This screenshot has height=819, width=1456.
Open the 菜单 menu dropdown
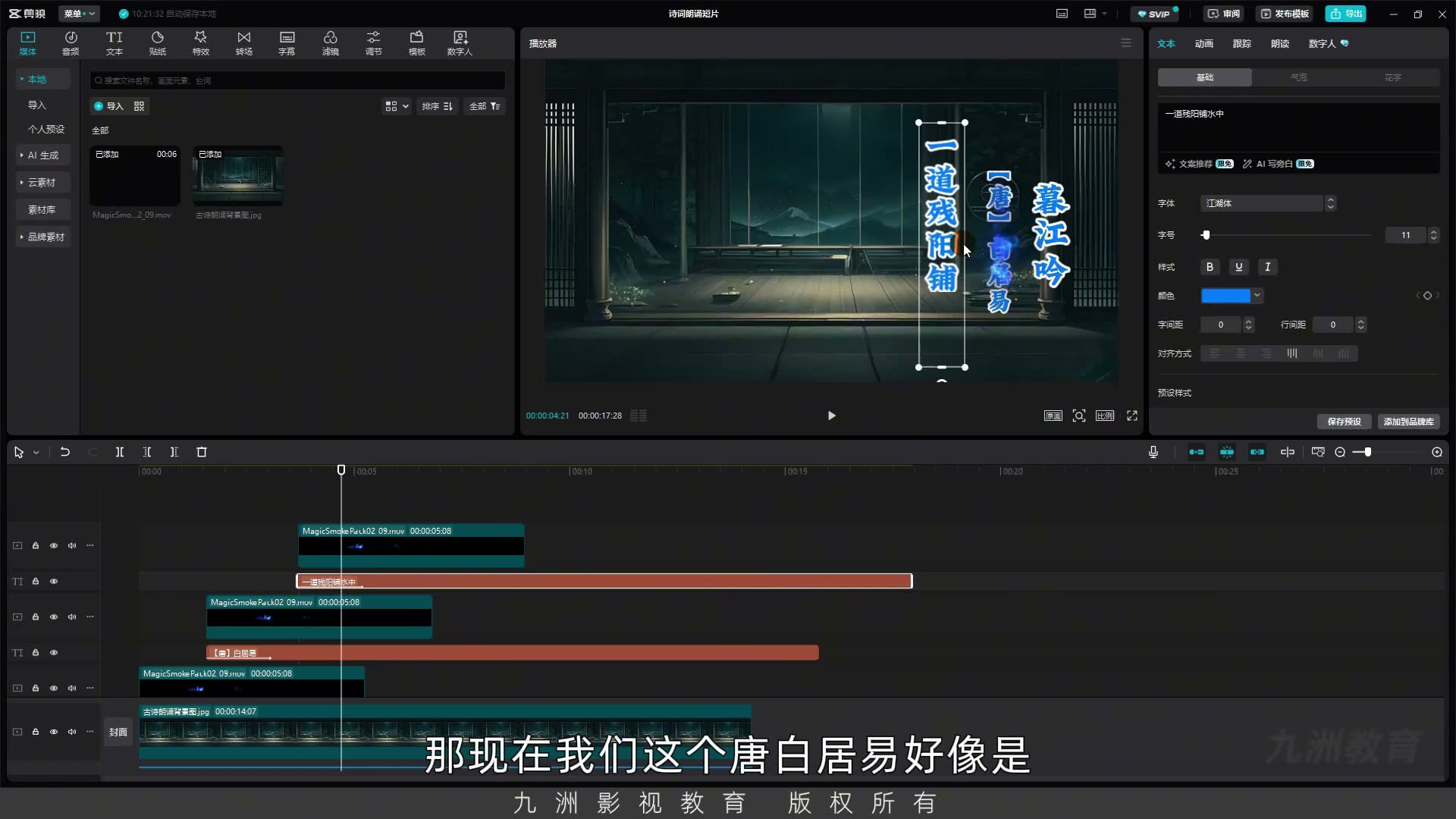[79, 14]
